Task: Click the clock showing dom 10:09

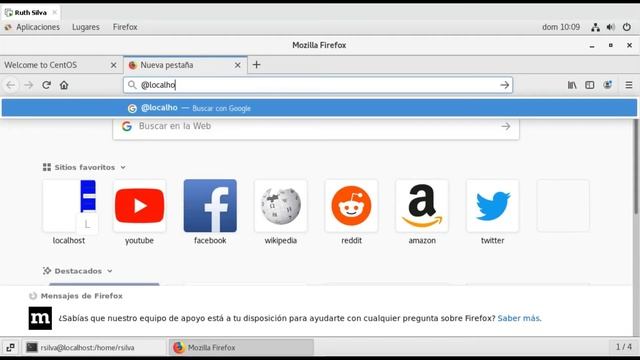Action: click(x=561, y=27)
